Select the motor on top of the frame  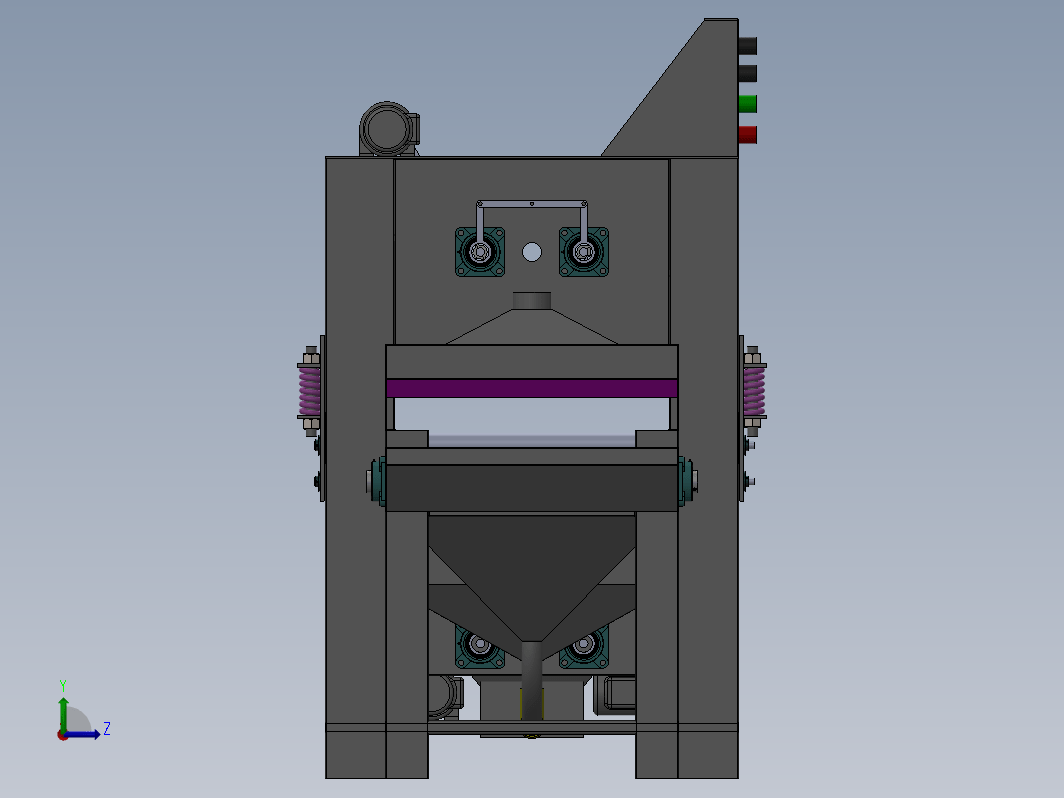pos(389,129)
